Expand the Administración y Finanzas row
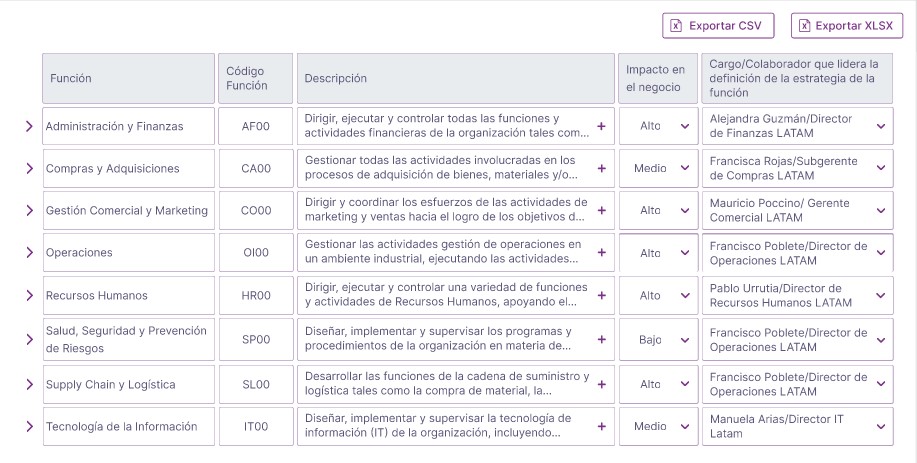Screen dimensions: 917x463 [x=29, y=126]
